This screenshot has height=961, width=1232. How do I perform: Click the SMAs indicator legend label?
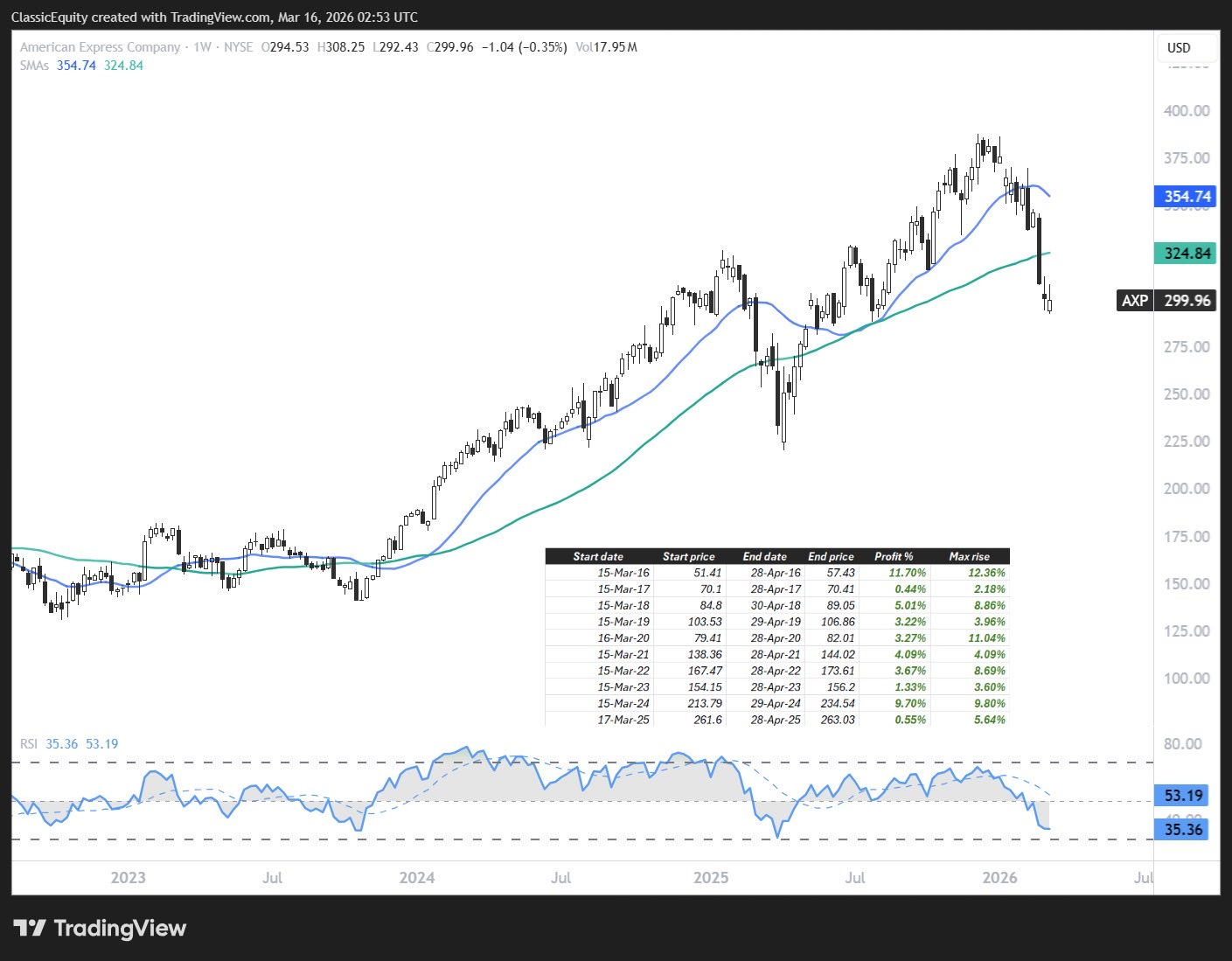click(35, 66)
